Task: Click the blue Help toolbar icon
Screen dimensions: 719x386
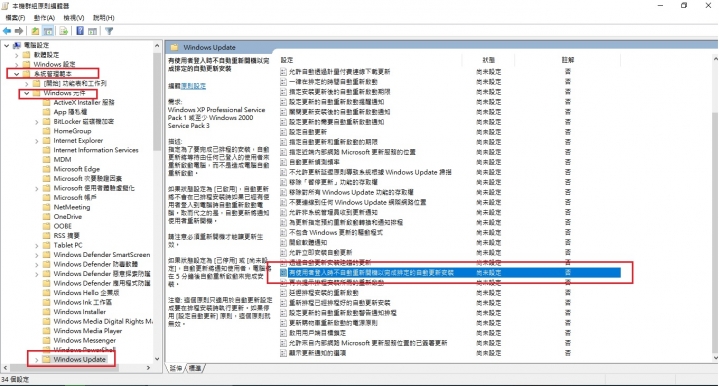Action: 80,31
